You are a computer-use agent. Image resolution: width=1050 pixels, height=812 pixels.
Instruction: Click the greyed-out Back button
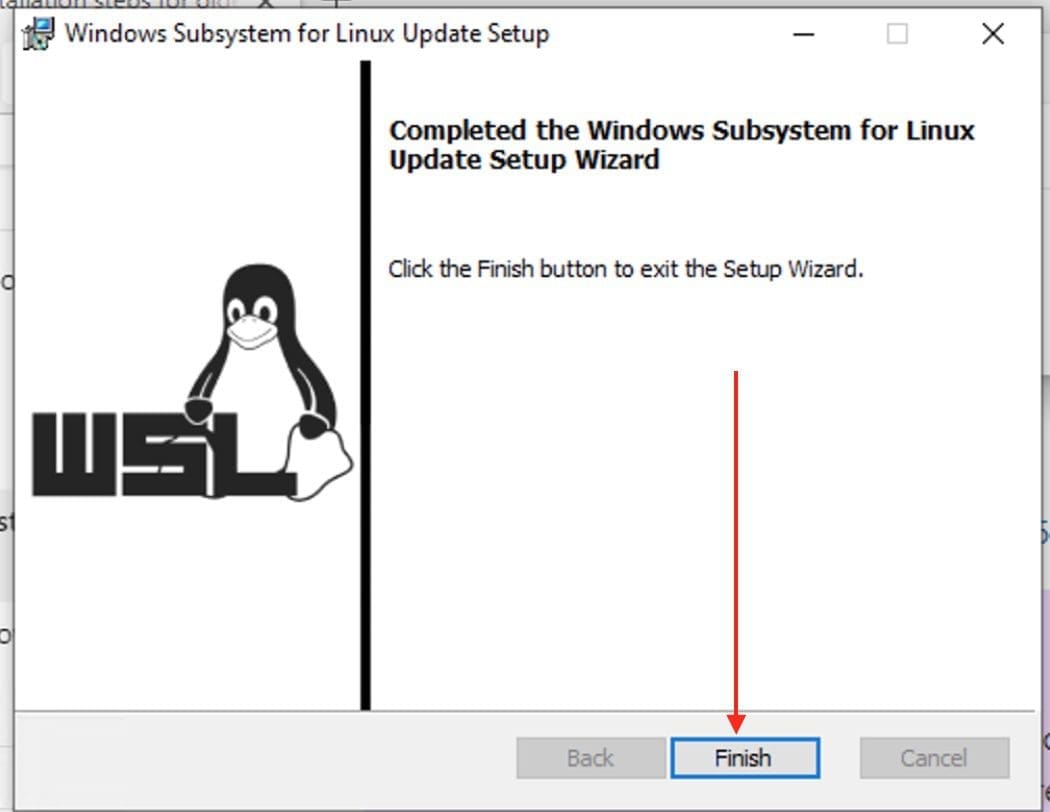591,758
